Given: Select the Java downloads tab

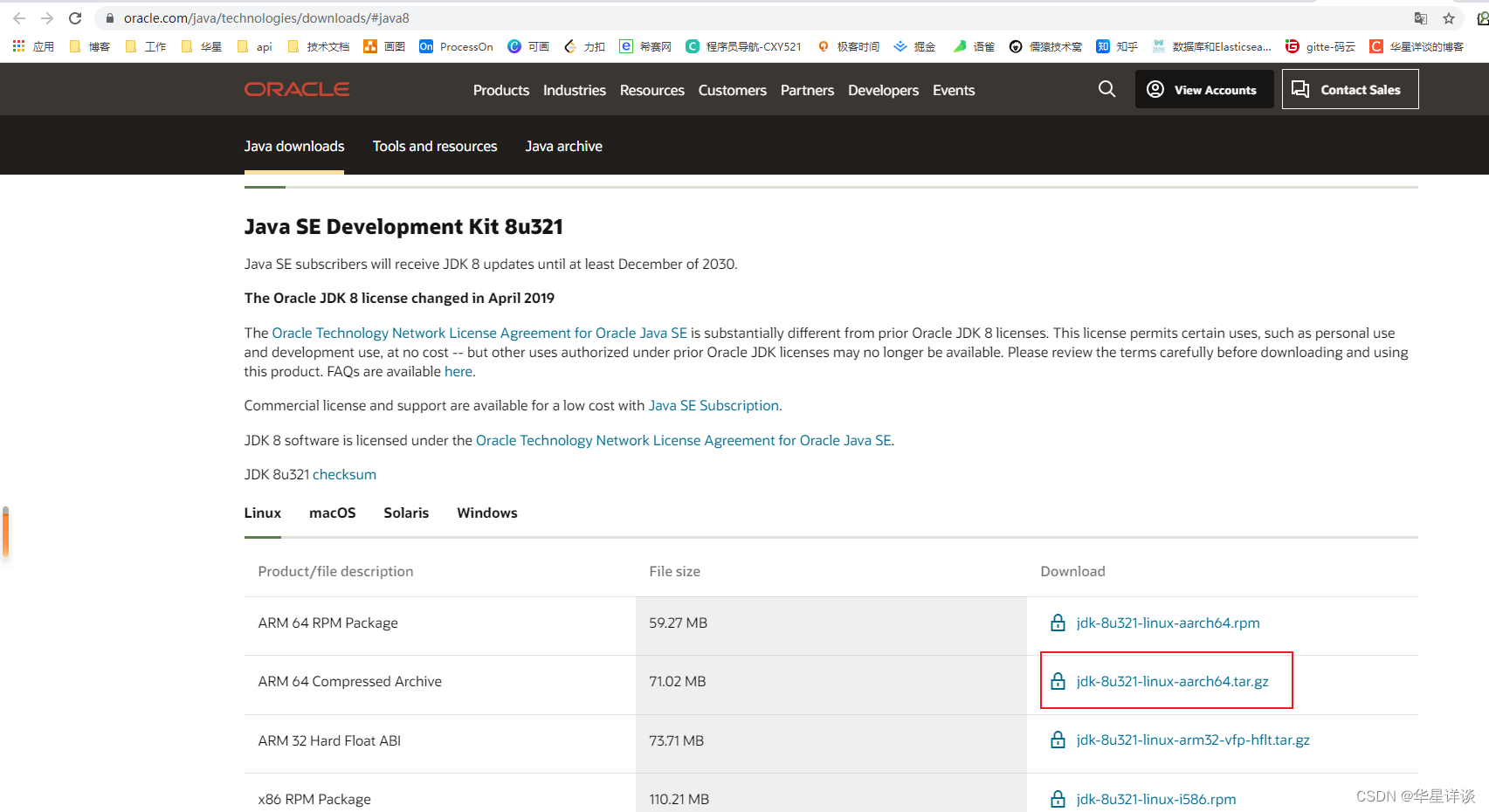Looking at the screenshot, I should [294, 146].
